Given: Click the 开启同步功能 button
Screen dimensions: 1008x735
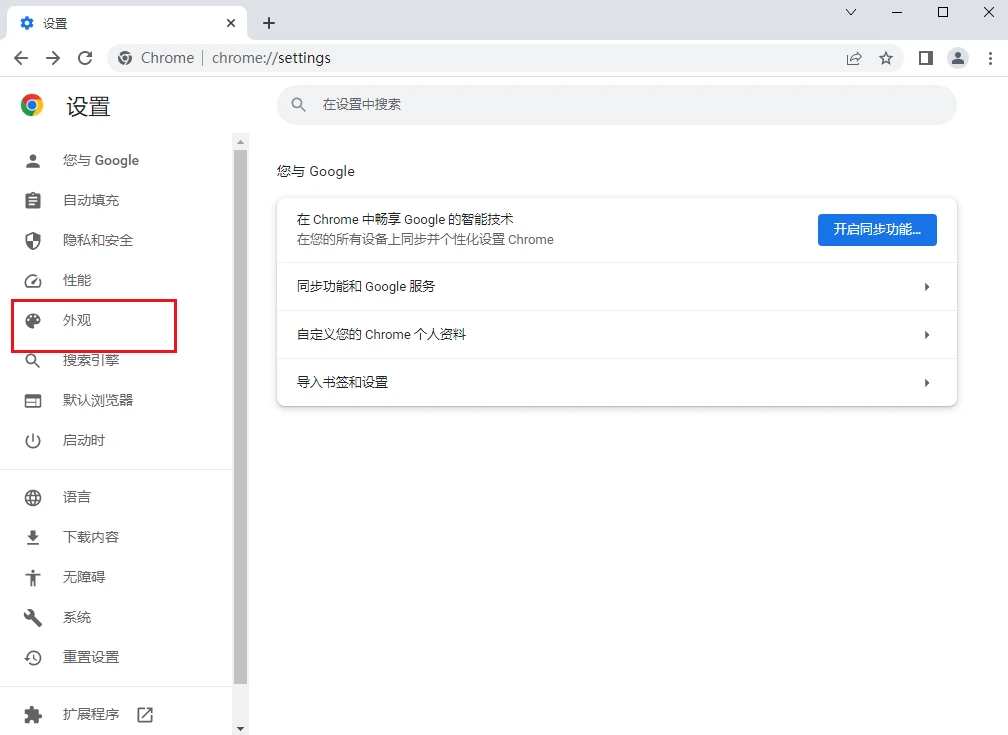Looking at the screenshot, I should pos(876,230).
